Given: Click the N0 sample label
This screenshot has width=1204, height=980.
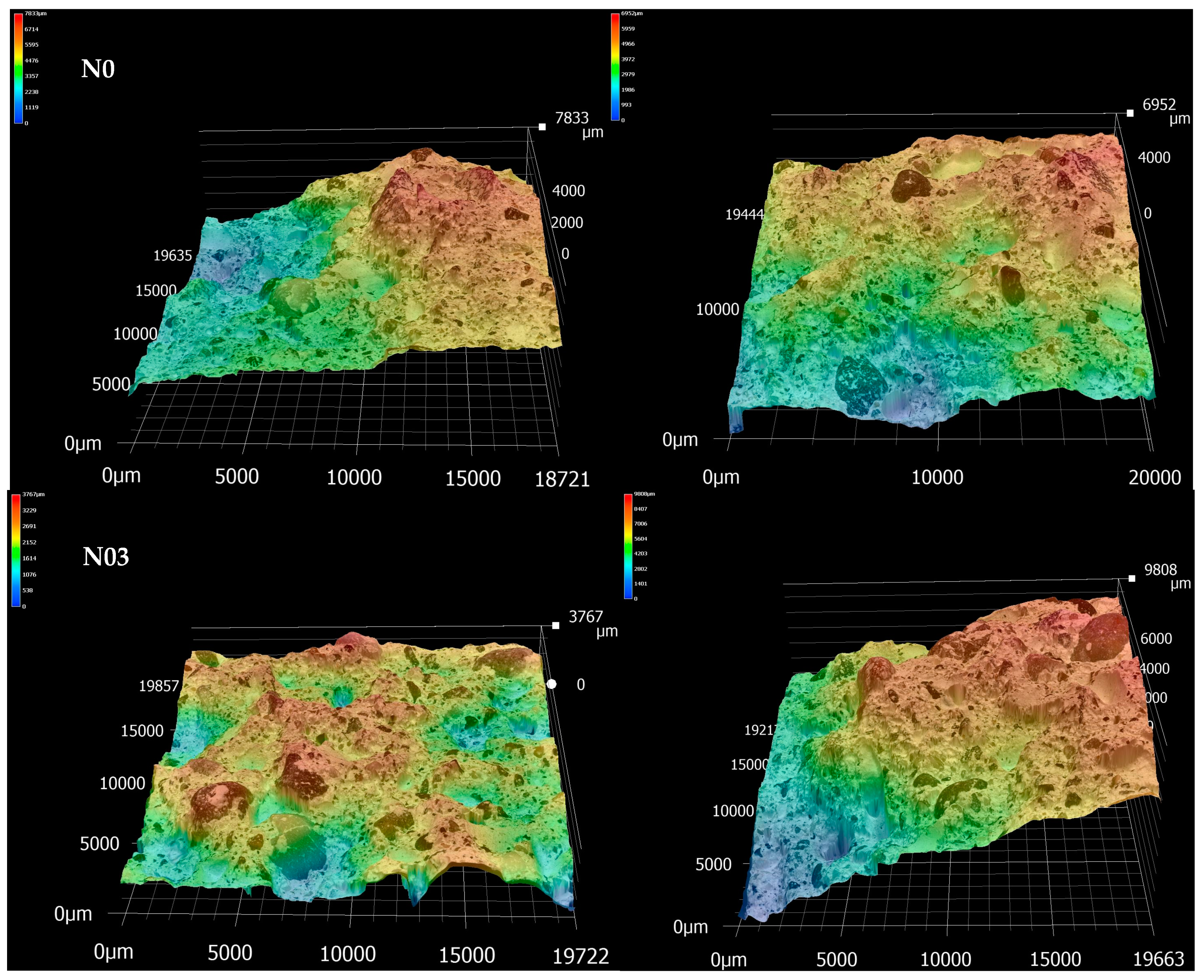Looking at the screenshot, I should coord(97,69).
